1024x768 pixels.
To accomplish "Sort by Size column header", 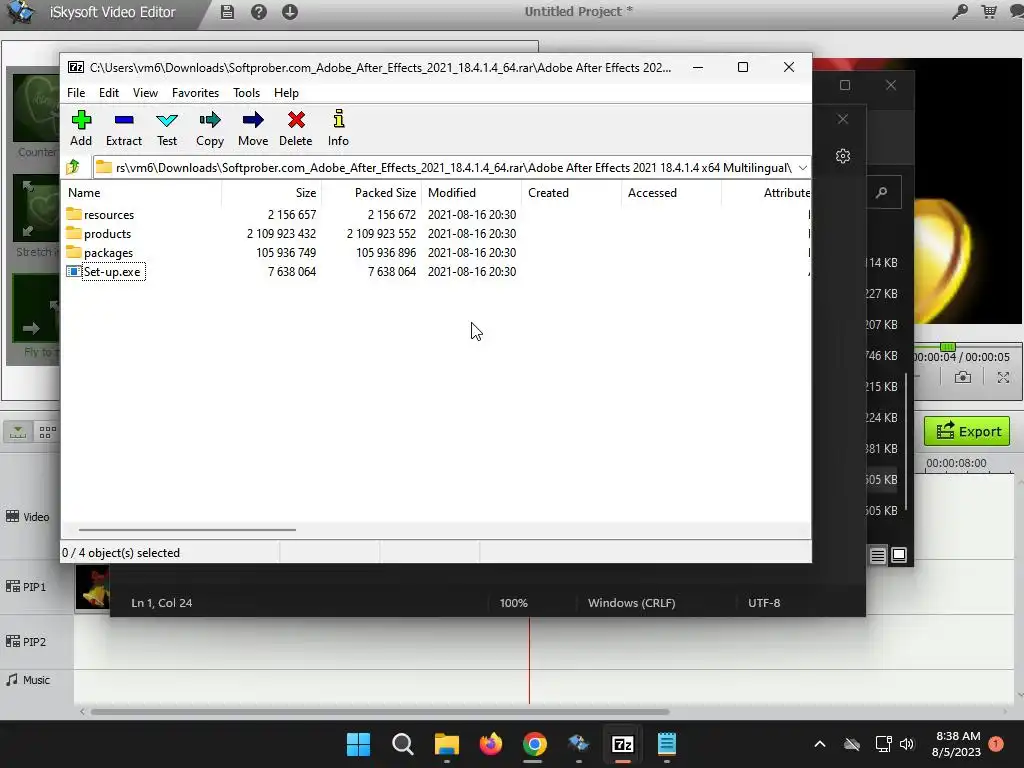I will tap(272, 193).
